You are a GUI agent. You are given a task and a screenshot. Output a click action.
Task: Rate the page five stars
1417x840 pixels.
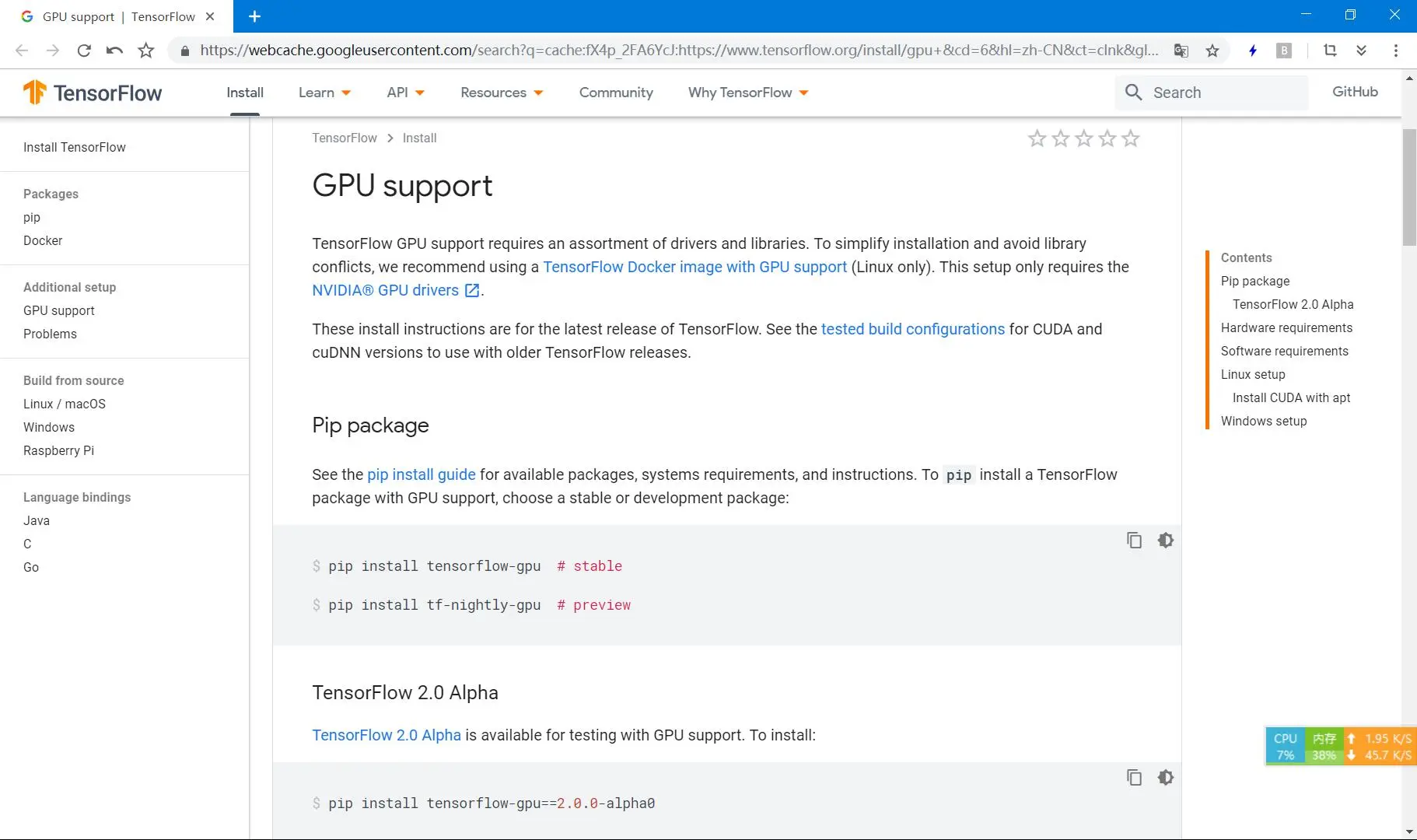pyautogui.click(x=1130, y=138)
